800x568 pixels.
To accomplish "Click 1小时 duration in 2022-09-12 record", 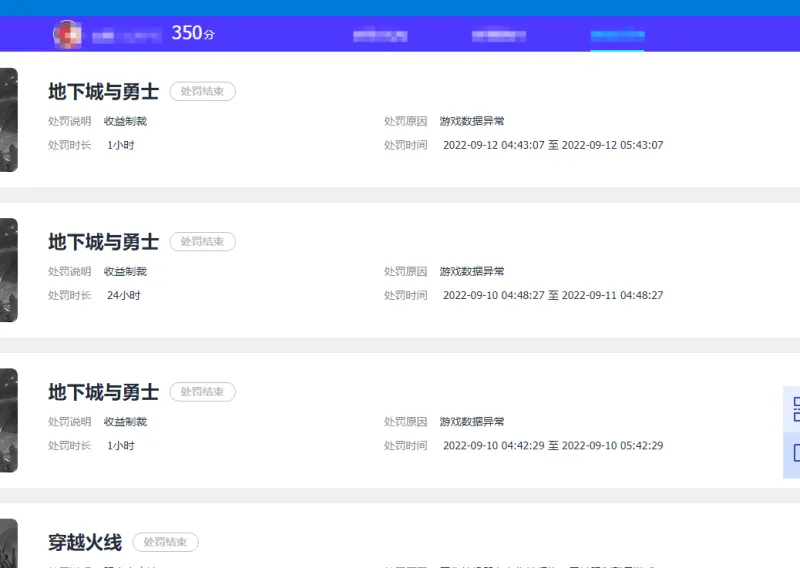I will coord(120,145).
